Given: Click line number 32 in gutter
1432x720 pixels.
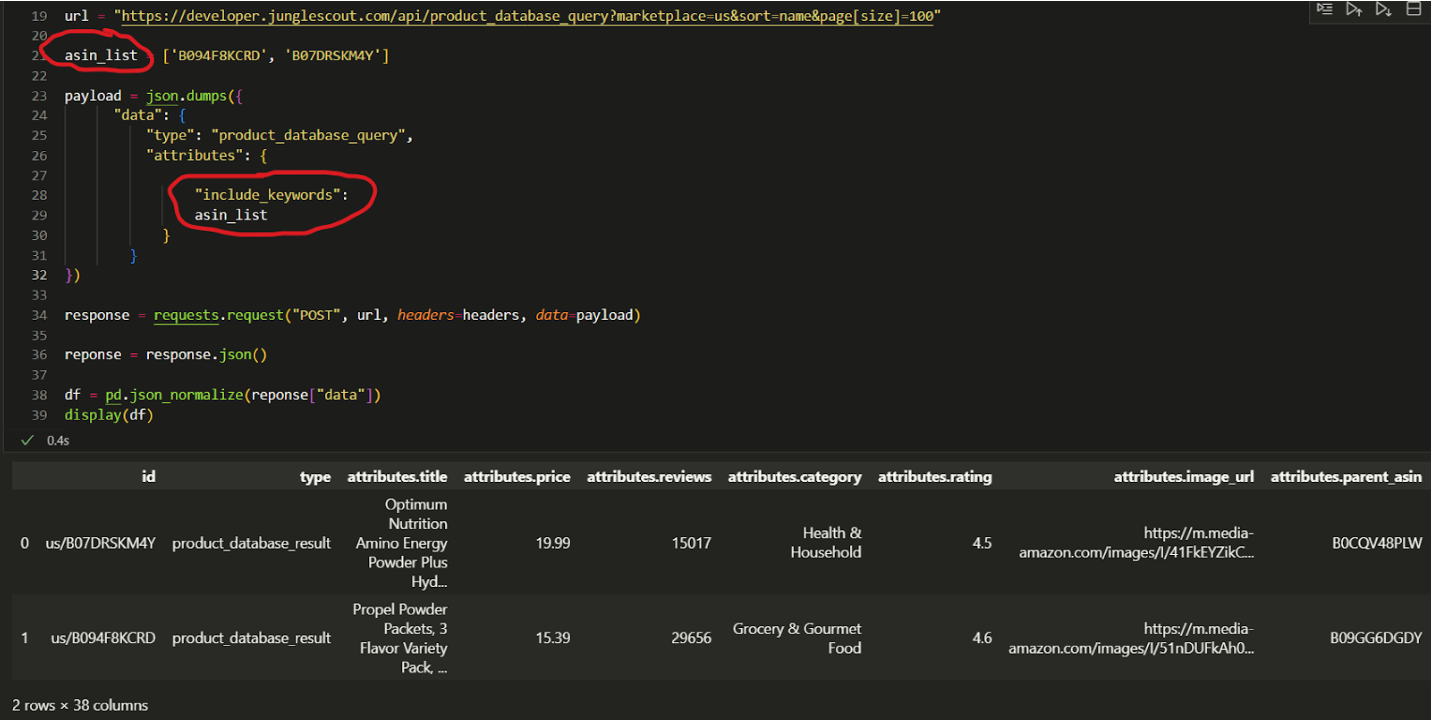Looking at the screenshot, I should point(40,275).
